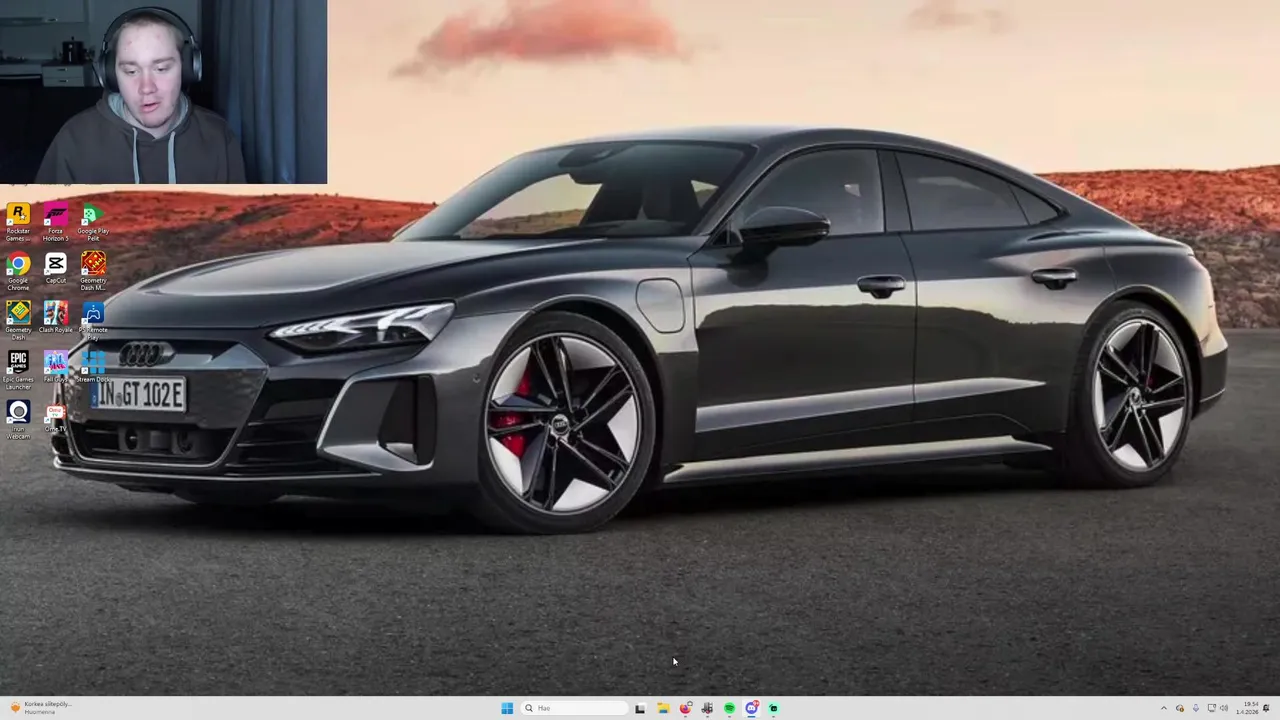Open Spotify from the taskbar
Screen dimensions: 1280x720
pyautogui.click(x=729, y=708)
